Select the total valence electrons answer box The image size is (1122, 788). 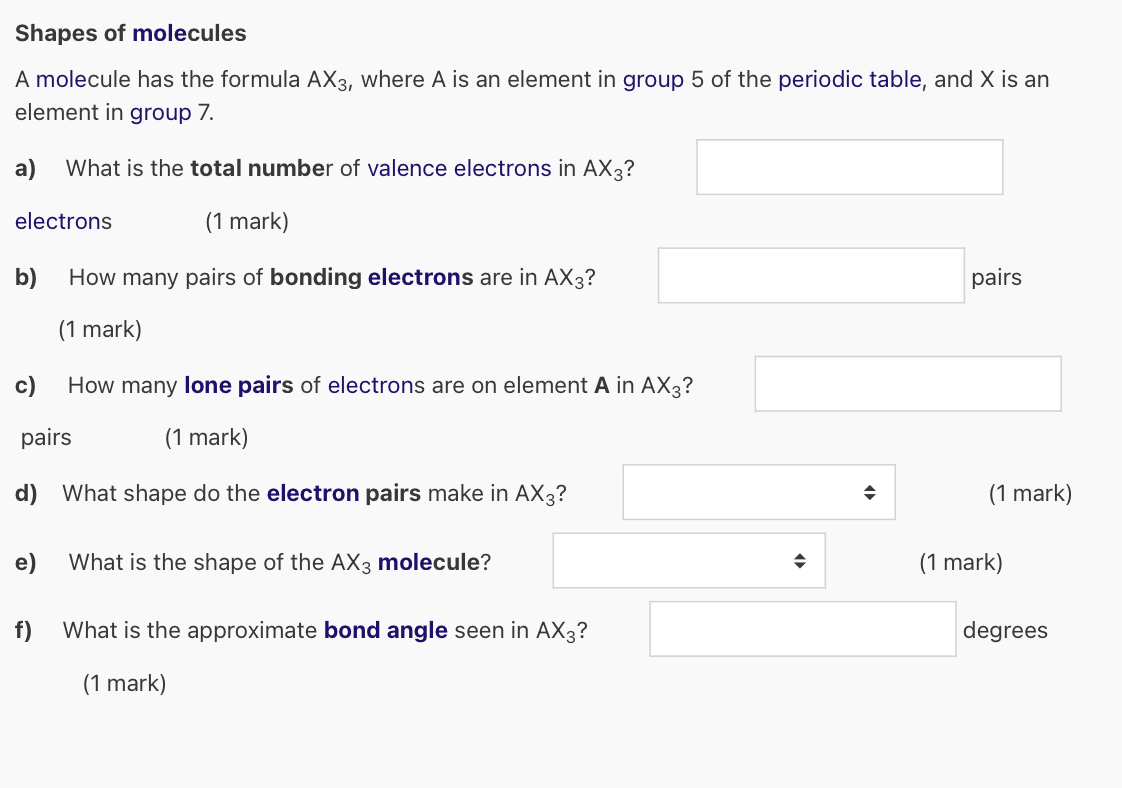pos(849,167)
